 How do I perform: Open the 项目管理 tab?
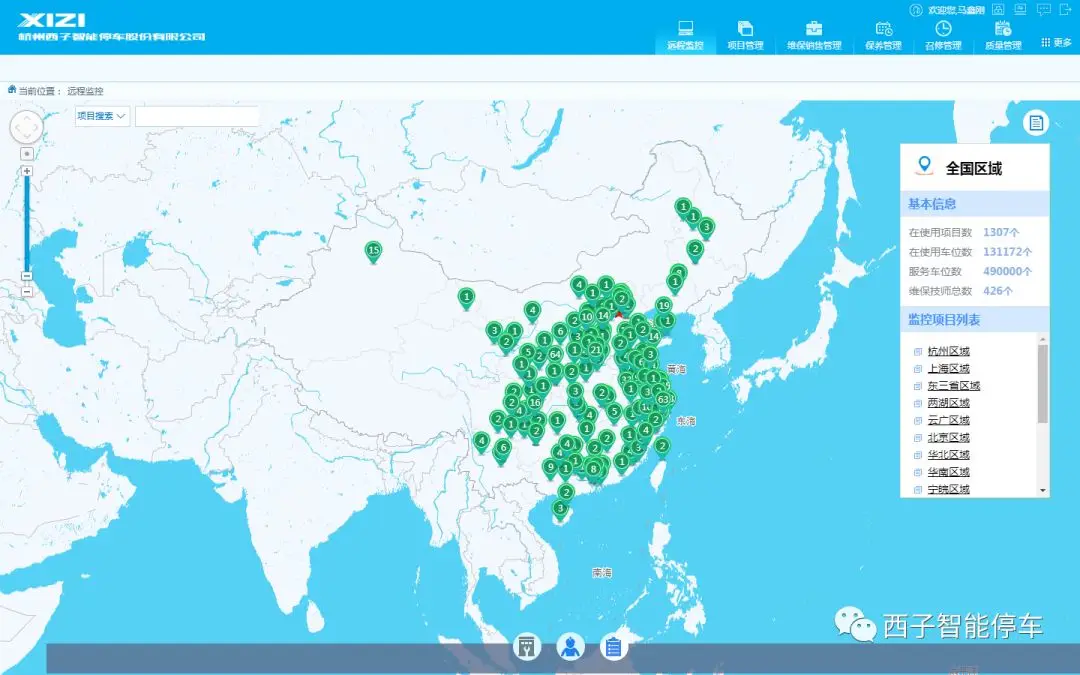pos(745,35)
